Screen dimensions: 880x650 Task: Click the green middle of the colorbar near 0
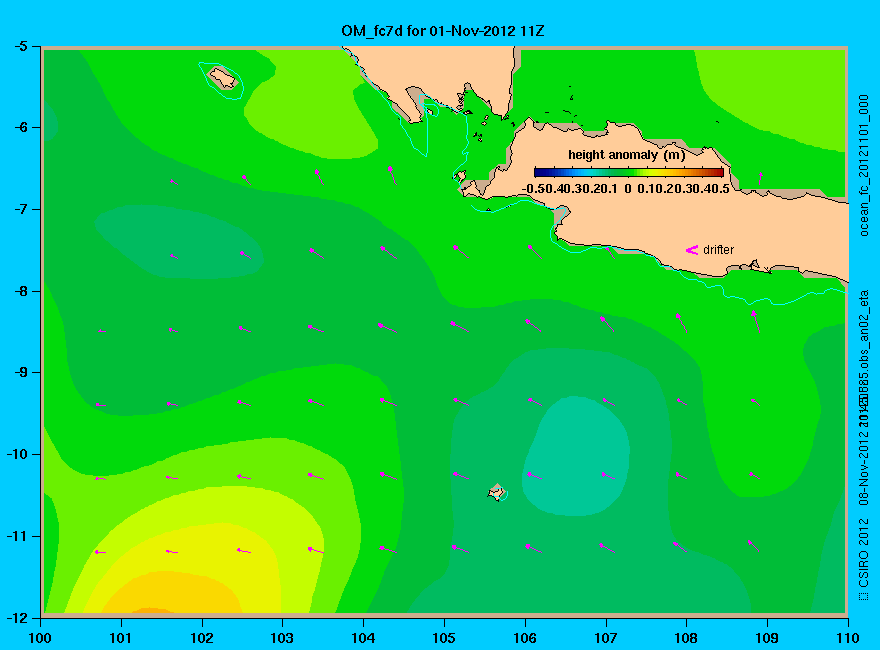point(629,172)
